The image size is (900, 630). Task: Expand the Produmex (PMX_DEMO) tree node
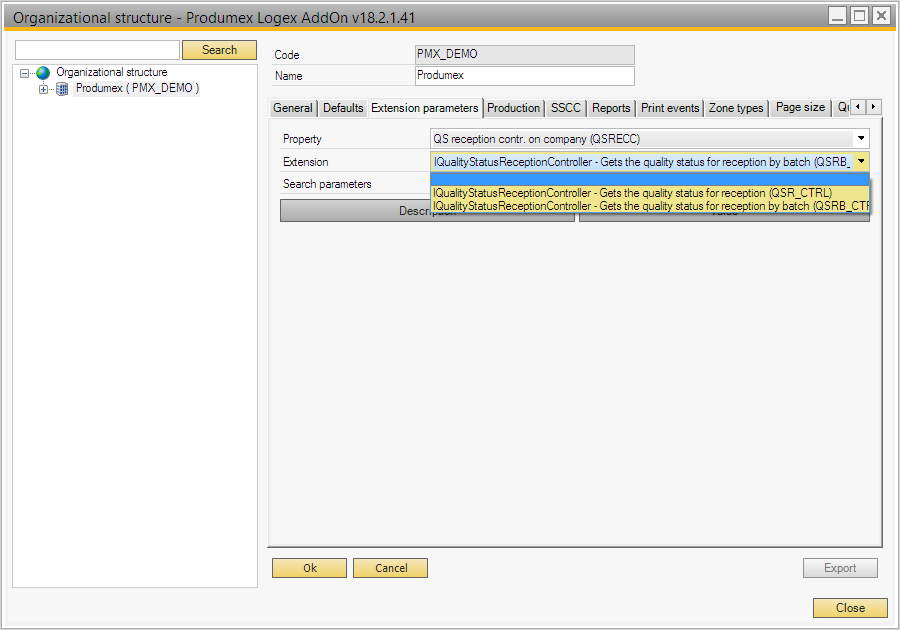pyautogui.click(x=43, y=89)
